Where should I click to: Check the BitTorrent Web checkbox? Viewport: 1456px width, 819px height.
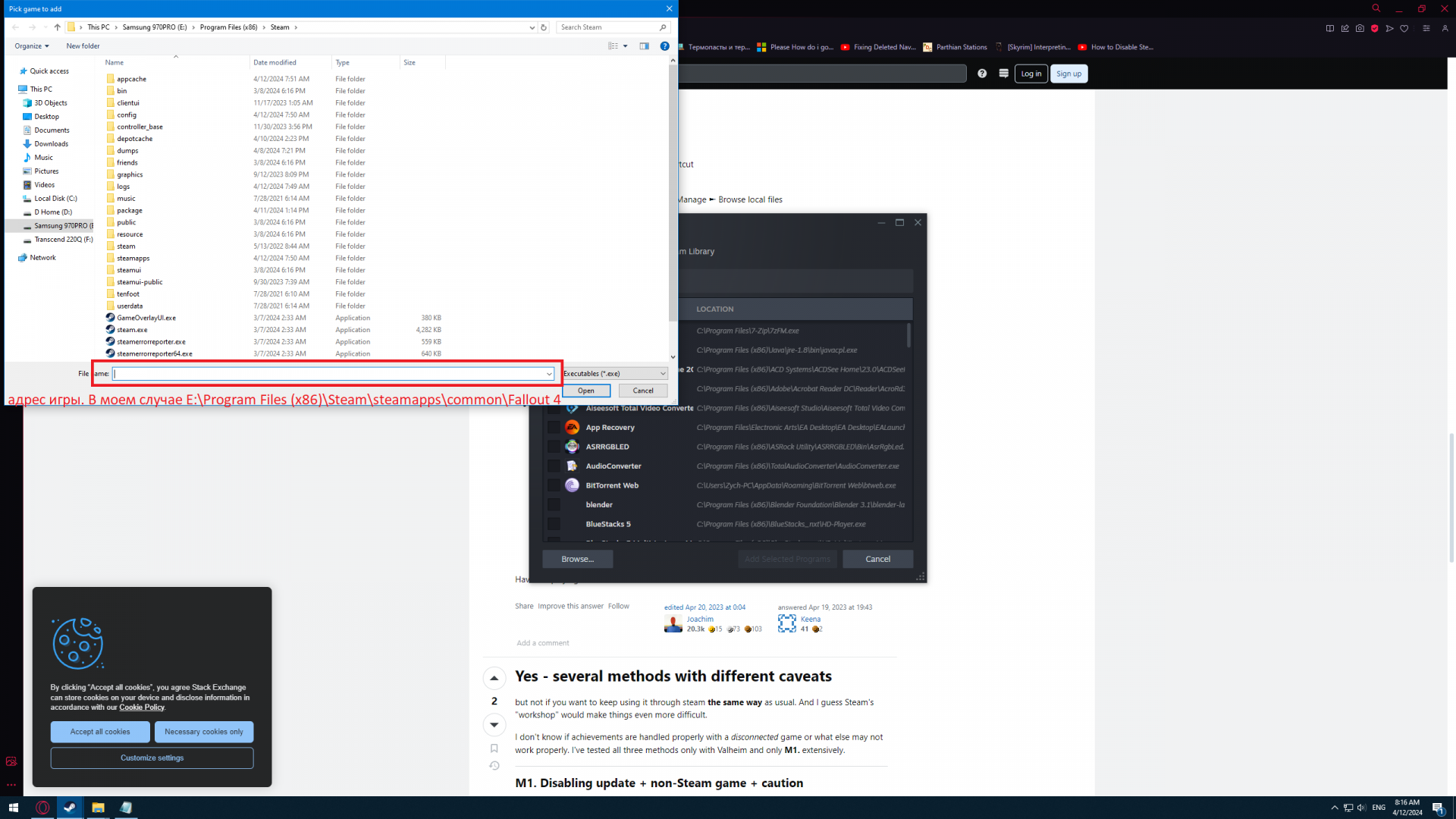tap(554, 485)
